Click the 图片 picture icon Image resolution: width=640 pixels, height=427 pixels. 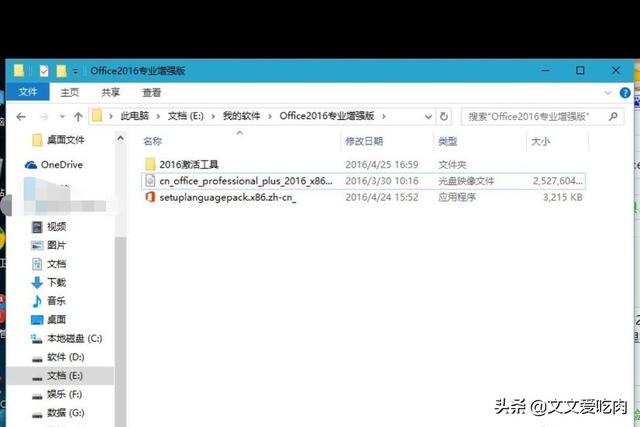click(x=37, y=245)
